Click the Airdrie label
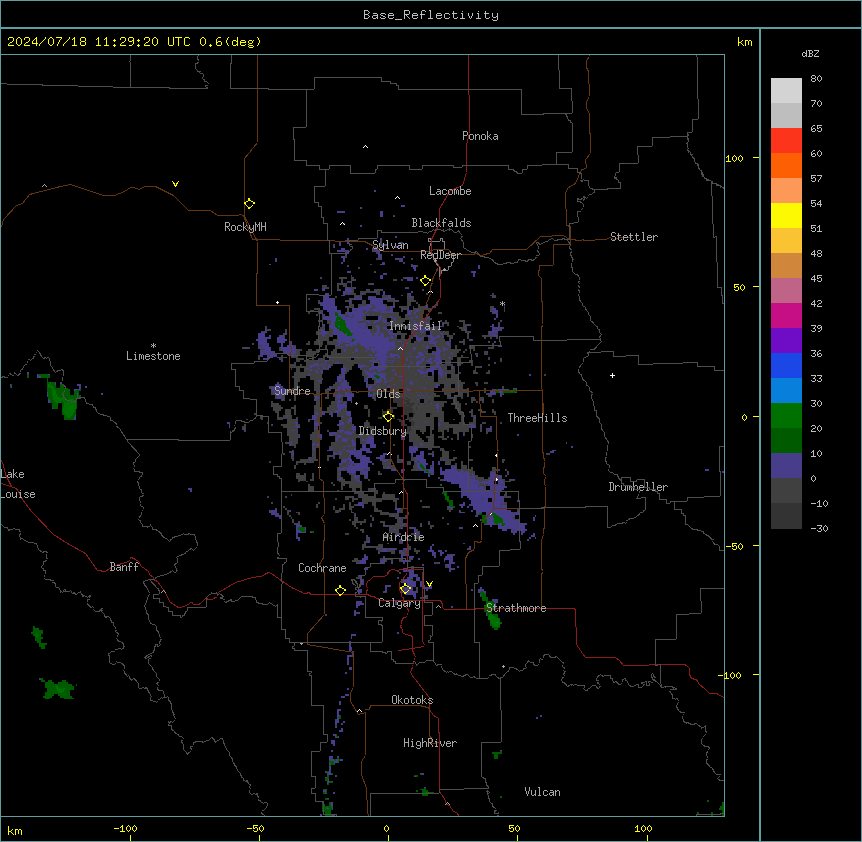862x842 pixels. click(404, 537)
